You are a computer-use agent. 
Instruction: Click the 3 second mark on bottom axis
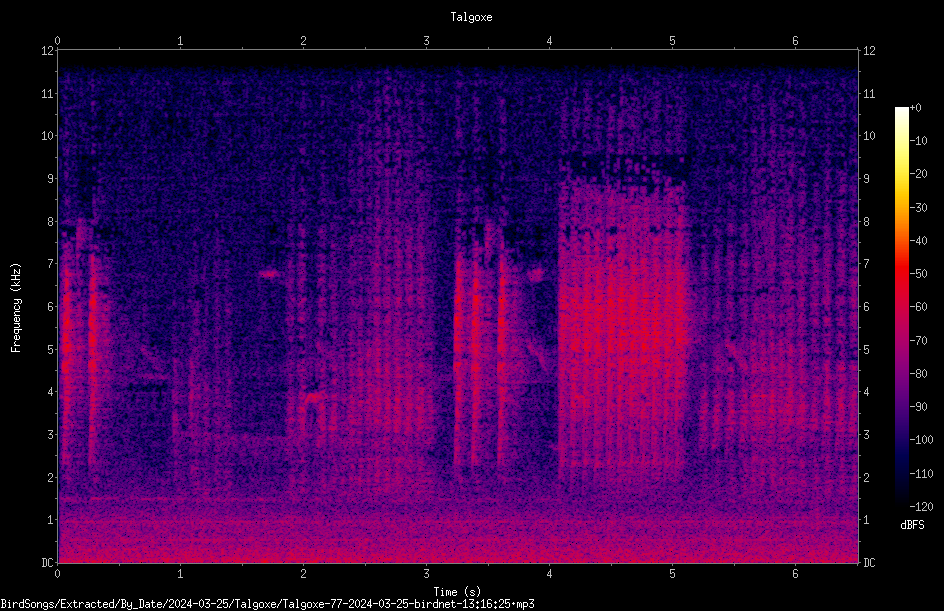426,574
